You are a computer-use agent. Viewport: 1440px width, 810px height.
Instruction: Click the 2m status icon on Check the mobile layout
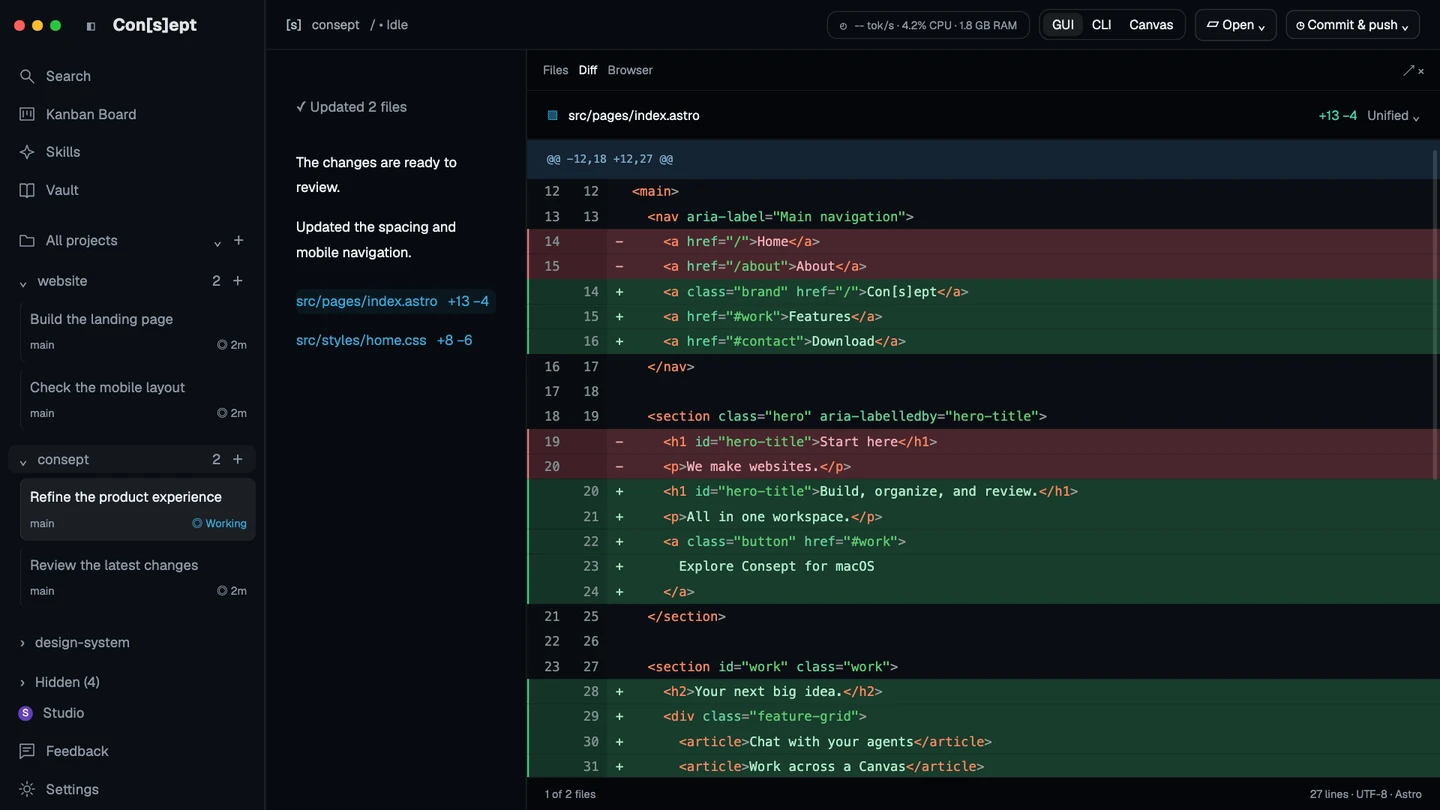coord(222,413)
